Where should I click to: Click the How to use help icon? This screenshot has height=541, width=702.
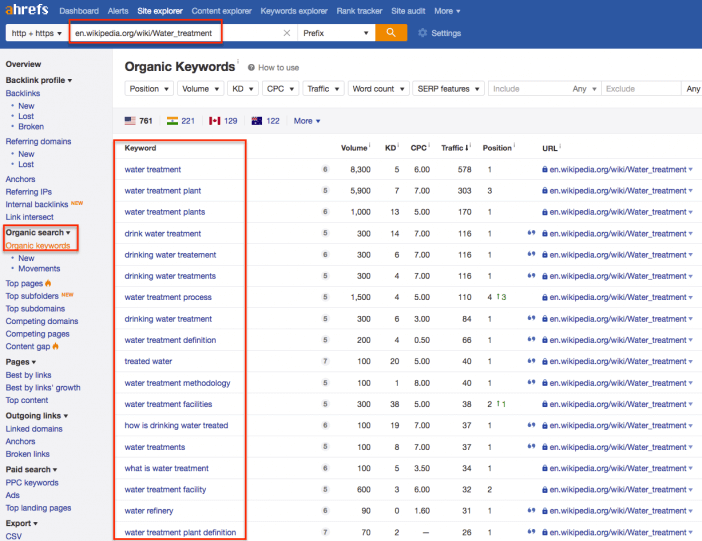251,68
